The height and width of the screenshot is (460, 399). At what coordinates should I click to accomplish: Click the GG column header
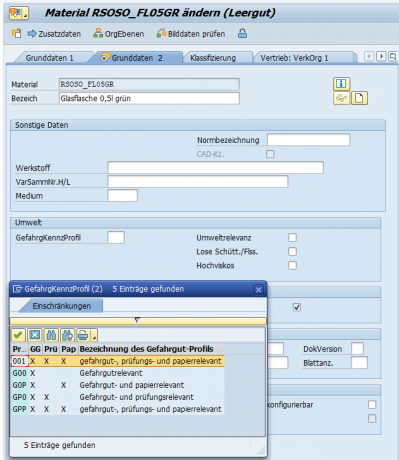tap(36, 349)
